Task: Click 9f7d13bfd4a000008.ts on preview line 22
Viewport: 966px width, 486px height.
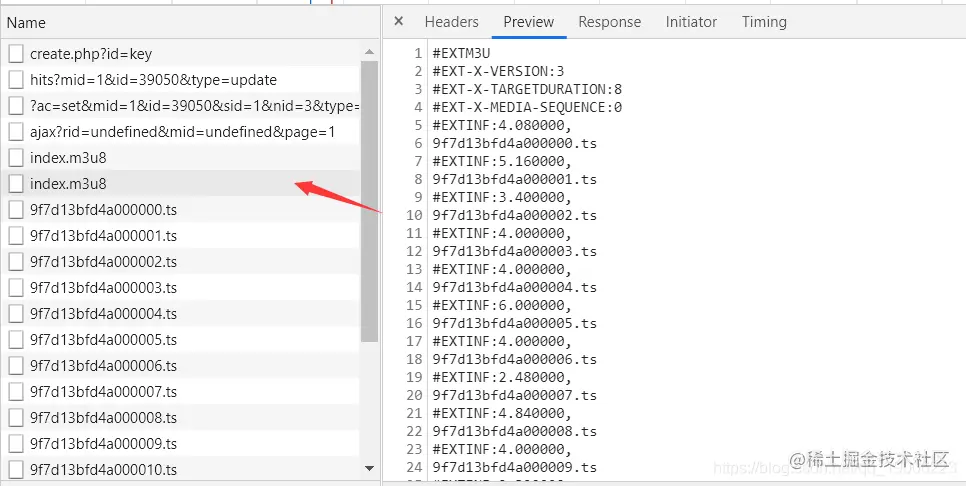Action: point(514,431)
